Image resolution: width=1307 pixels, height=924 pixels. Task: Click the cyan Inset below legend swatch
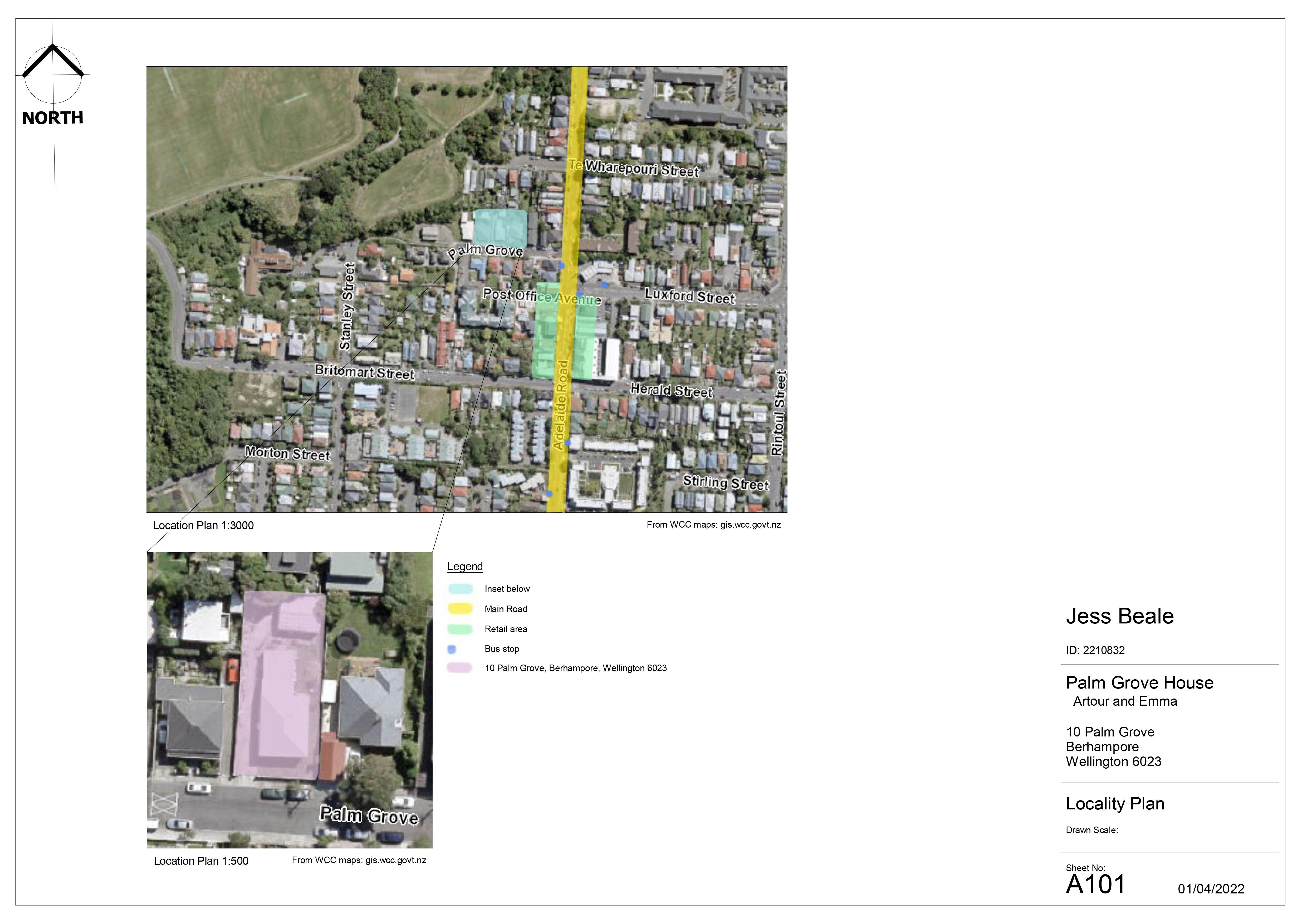(460, 589)
